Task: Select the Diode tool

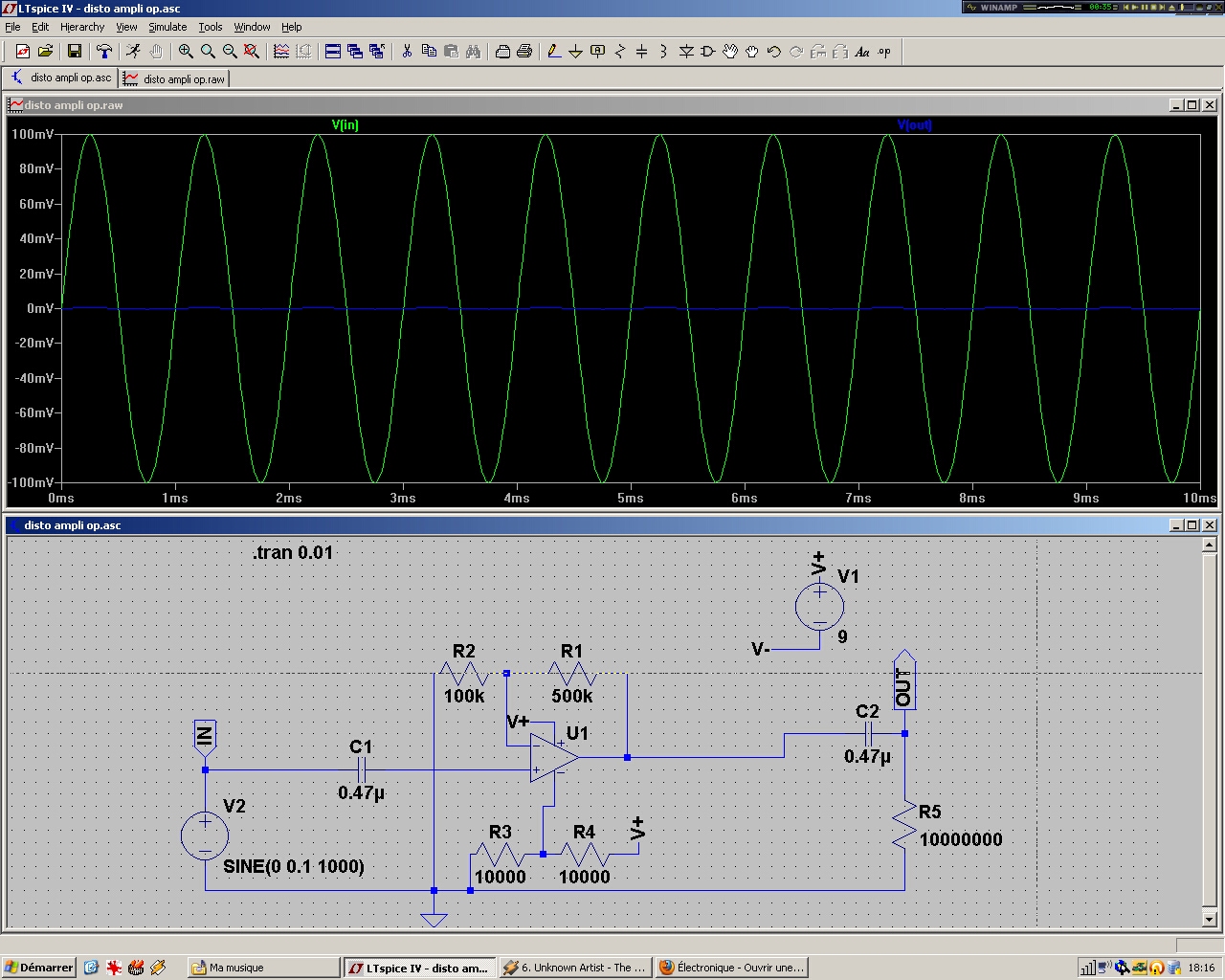Action: pos(686,52)
